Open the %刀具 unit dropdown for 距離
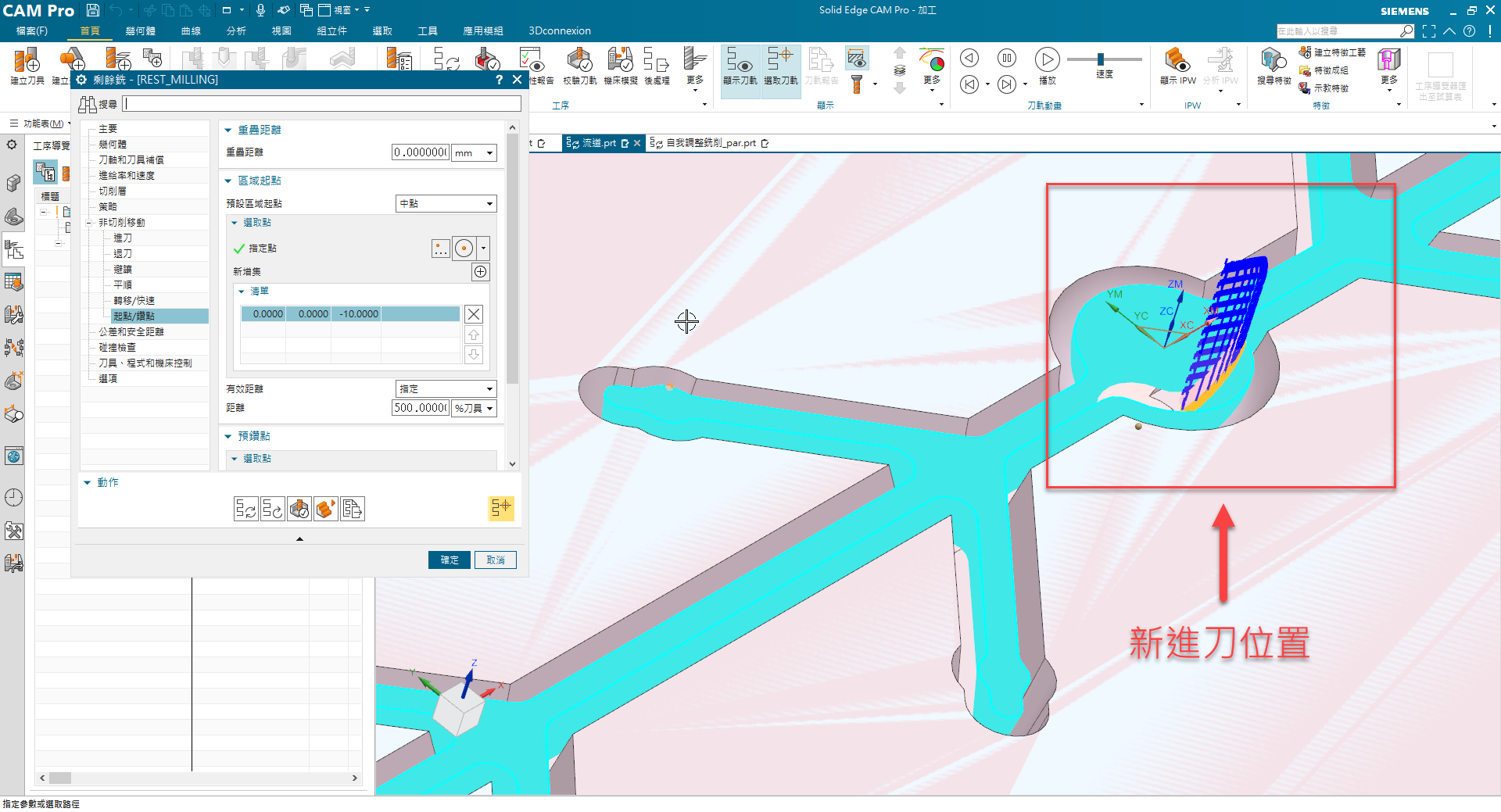The image size is (1501, 812). coord(475,409)
